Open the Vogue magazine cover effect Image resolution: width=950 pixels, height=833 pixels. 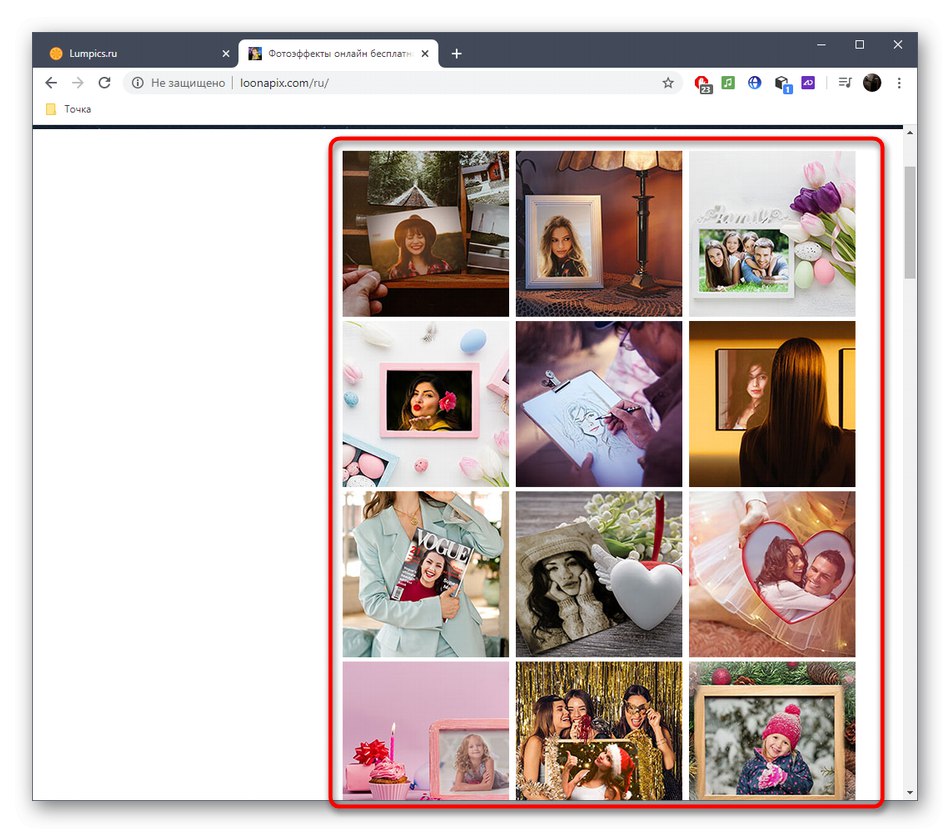[425, 574]
